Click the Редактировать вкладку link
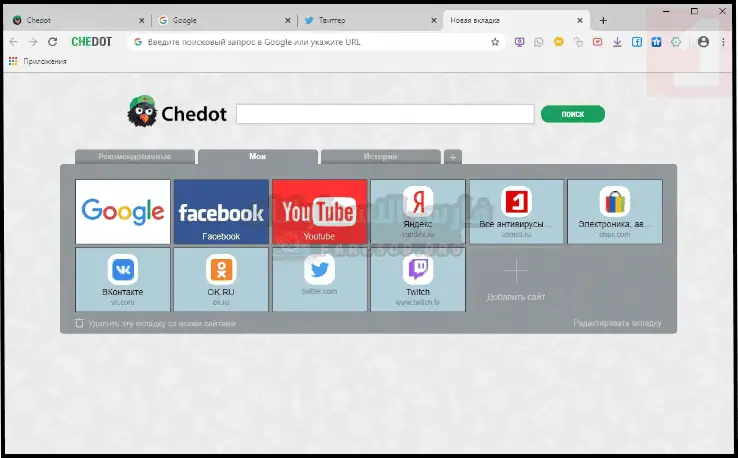 pyautogui.click(x=617, y=323)
